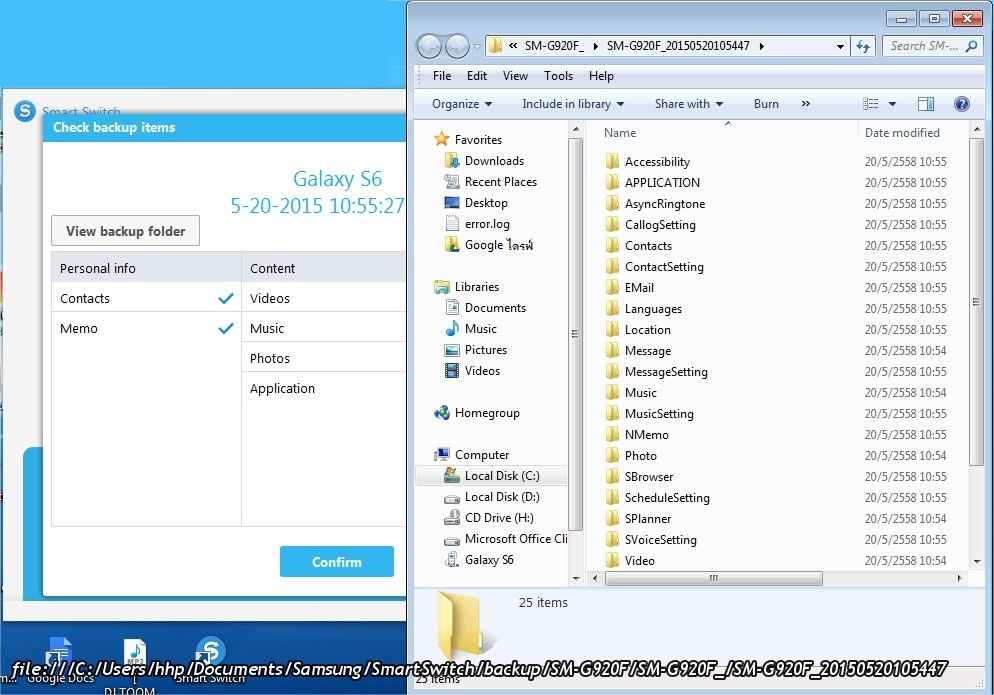Click the file list vertical scrollbar thumb

[x=976, y=302]
